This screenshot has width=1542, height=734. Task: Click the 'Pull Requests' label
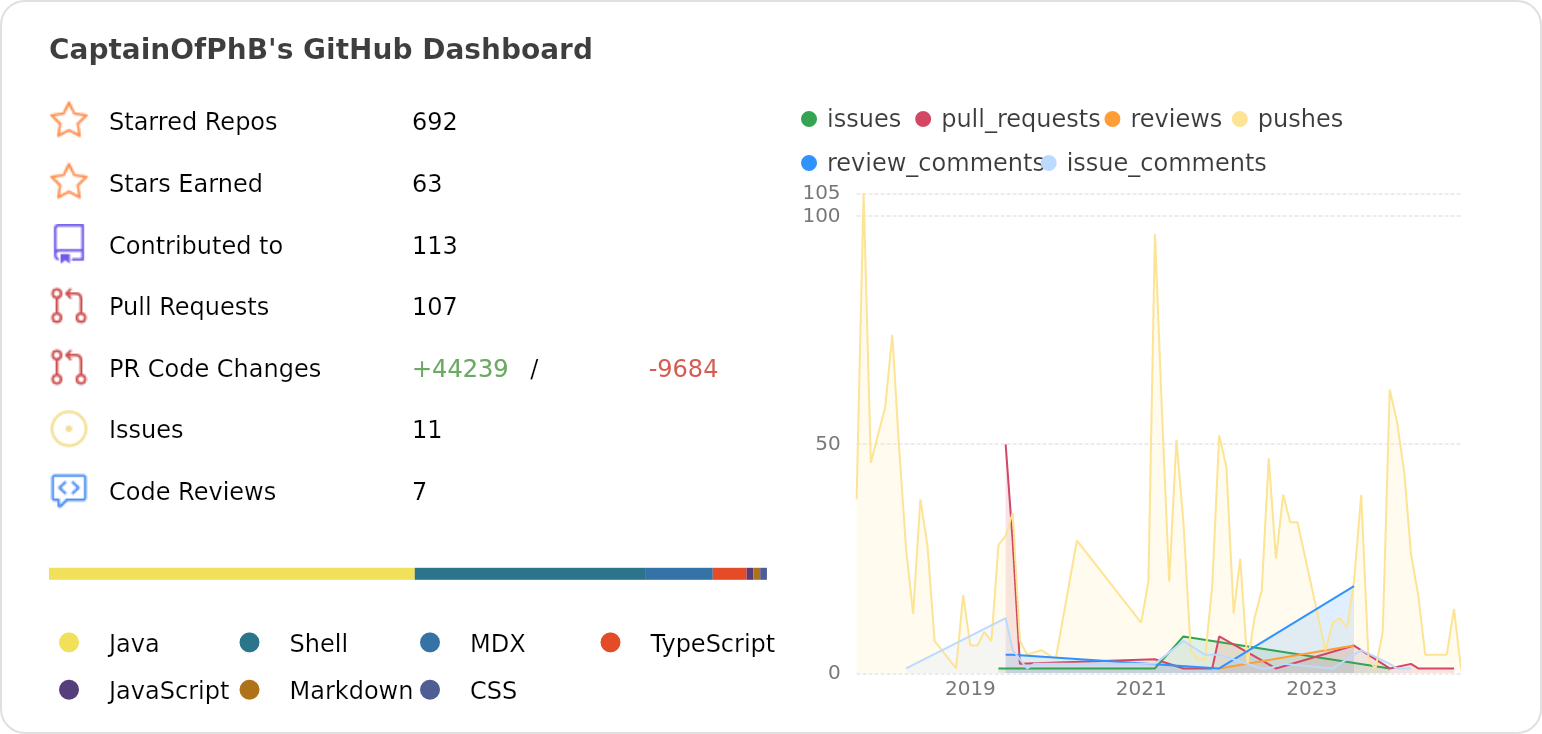189,307
